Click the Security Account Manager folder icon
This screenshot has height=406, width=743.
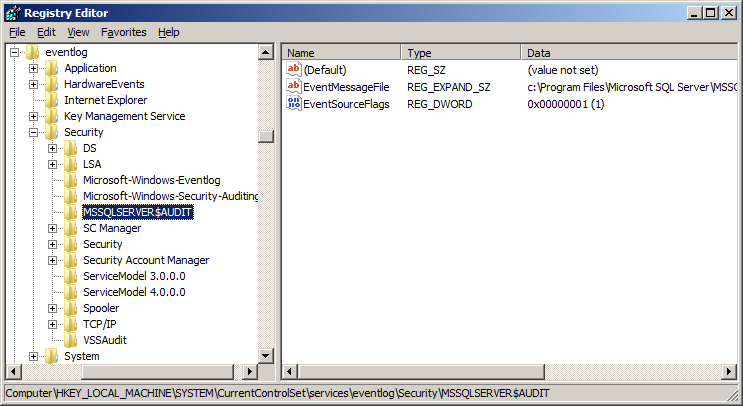point(71,261)
